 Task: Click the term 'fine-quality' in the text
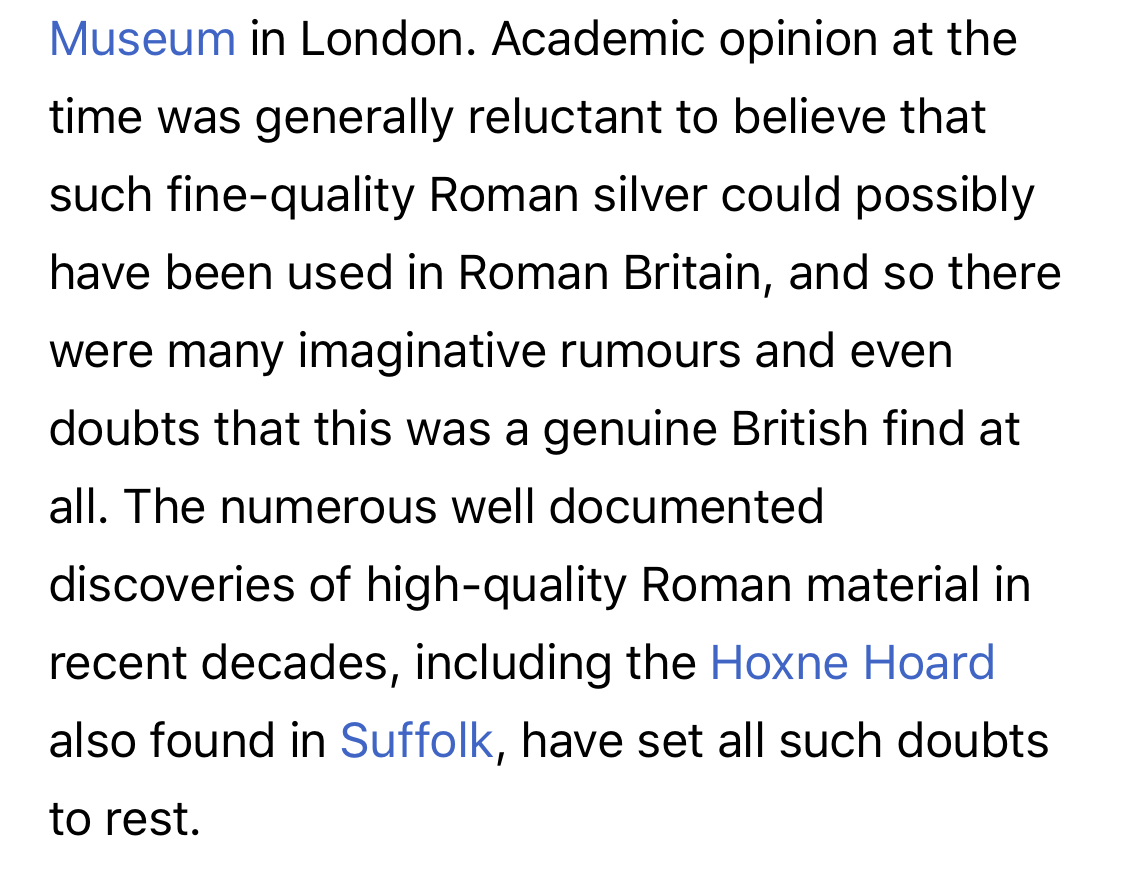[291, 195]
